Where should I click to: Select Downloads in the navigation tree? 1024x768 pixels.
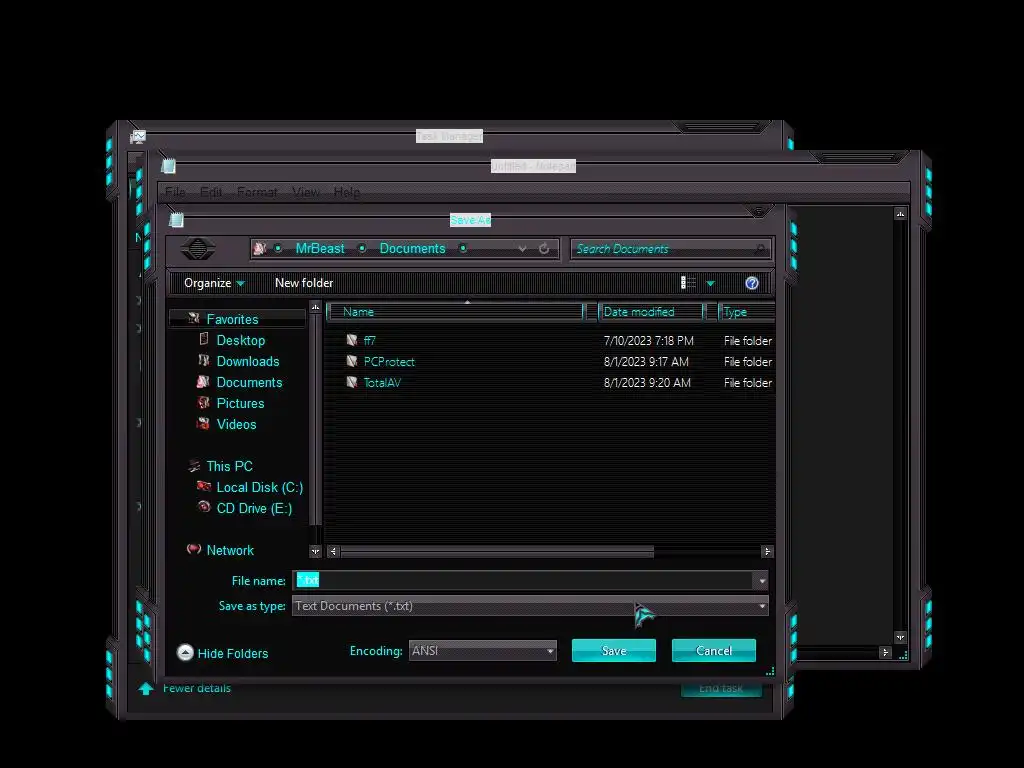(248, 361)
